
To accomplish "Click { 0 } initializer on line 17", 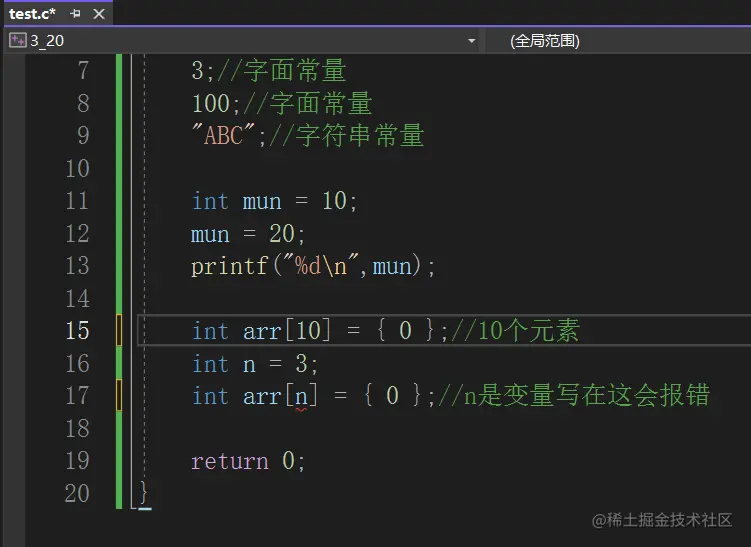I will pyautogui.click(x=392, y=396).
